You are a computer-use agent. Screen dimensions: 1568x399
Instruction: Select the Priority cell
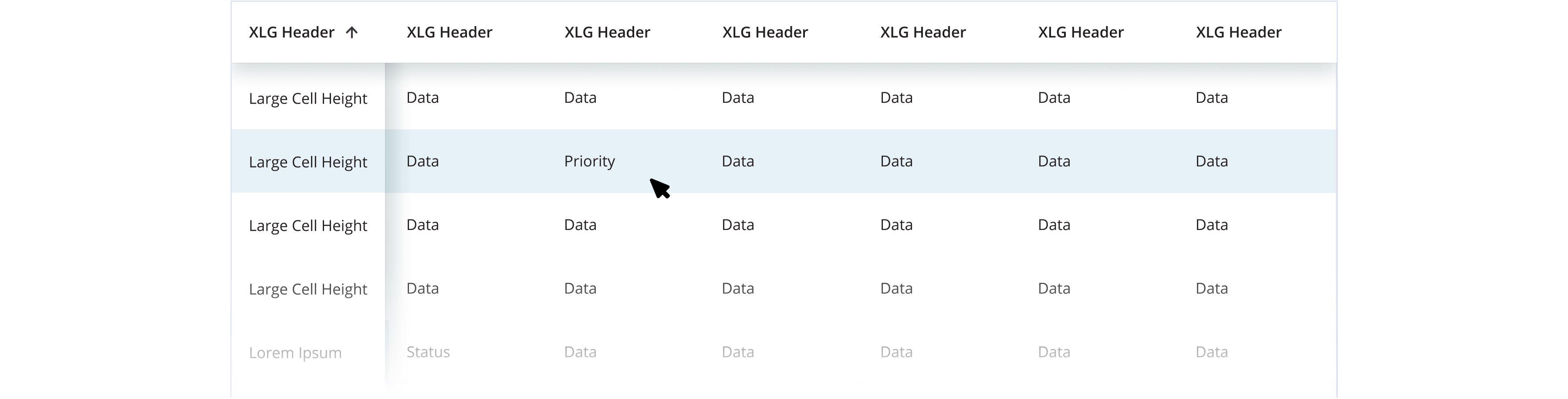[589, 162]
